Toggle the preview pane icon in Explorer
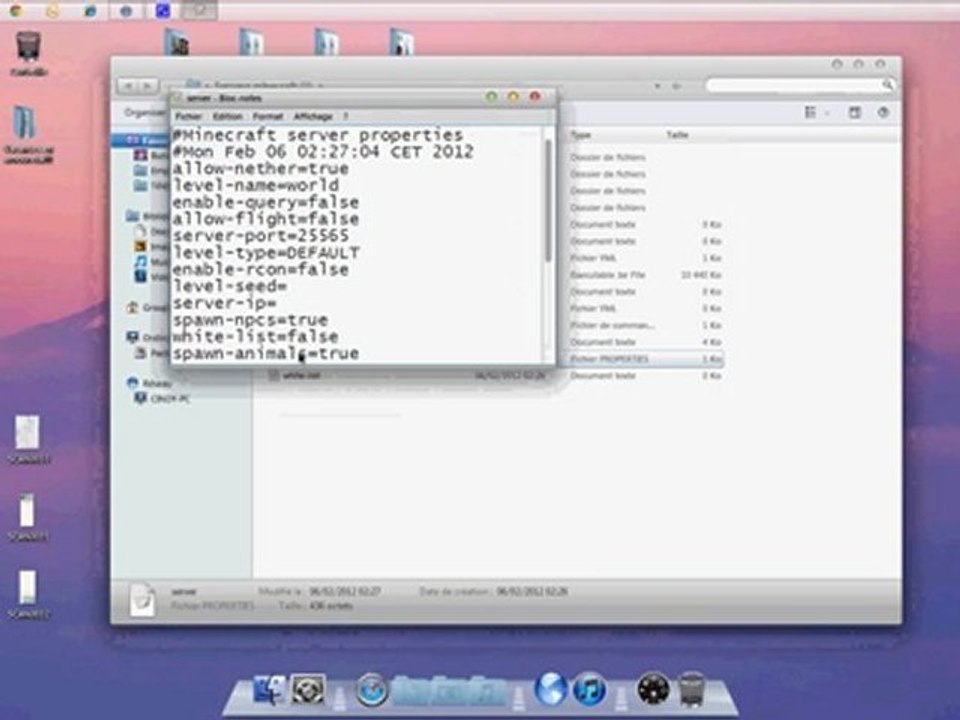This screenshot has height=720, width=960. 855,112
